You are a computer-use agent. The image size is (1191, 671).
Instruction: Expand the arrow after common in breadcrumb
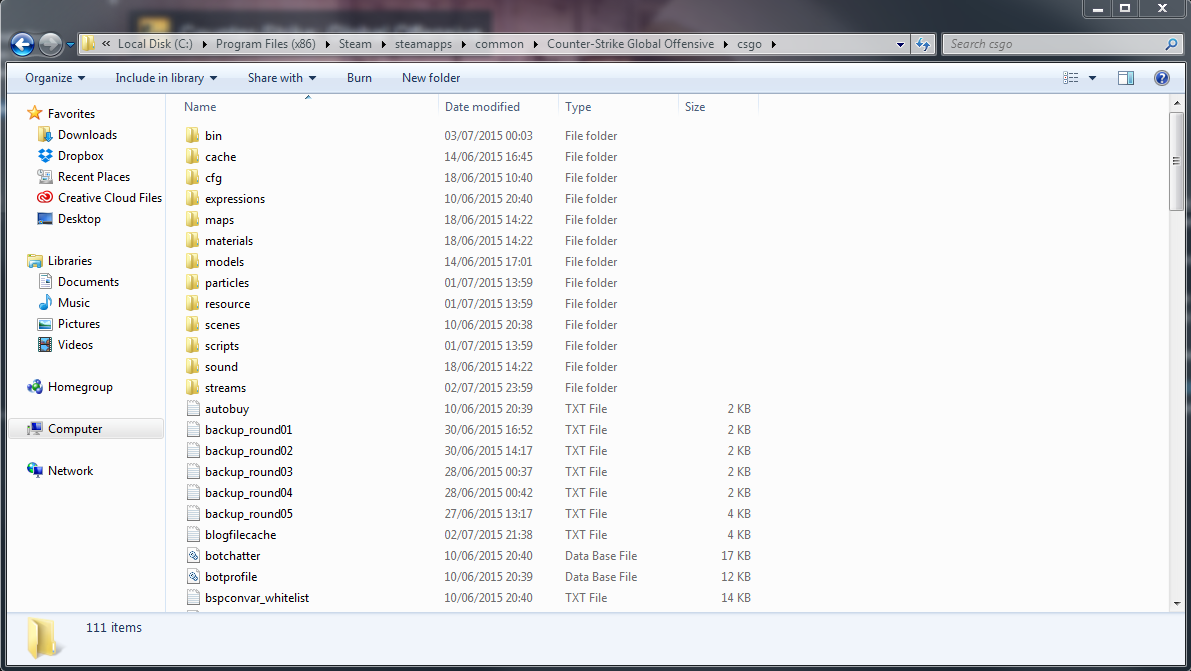(535, 44)
